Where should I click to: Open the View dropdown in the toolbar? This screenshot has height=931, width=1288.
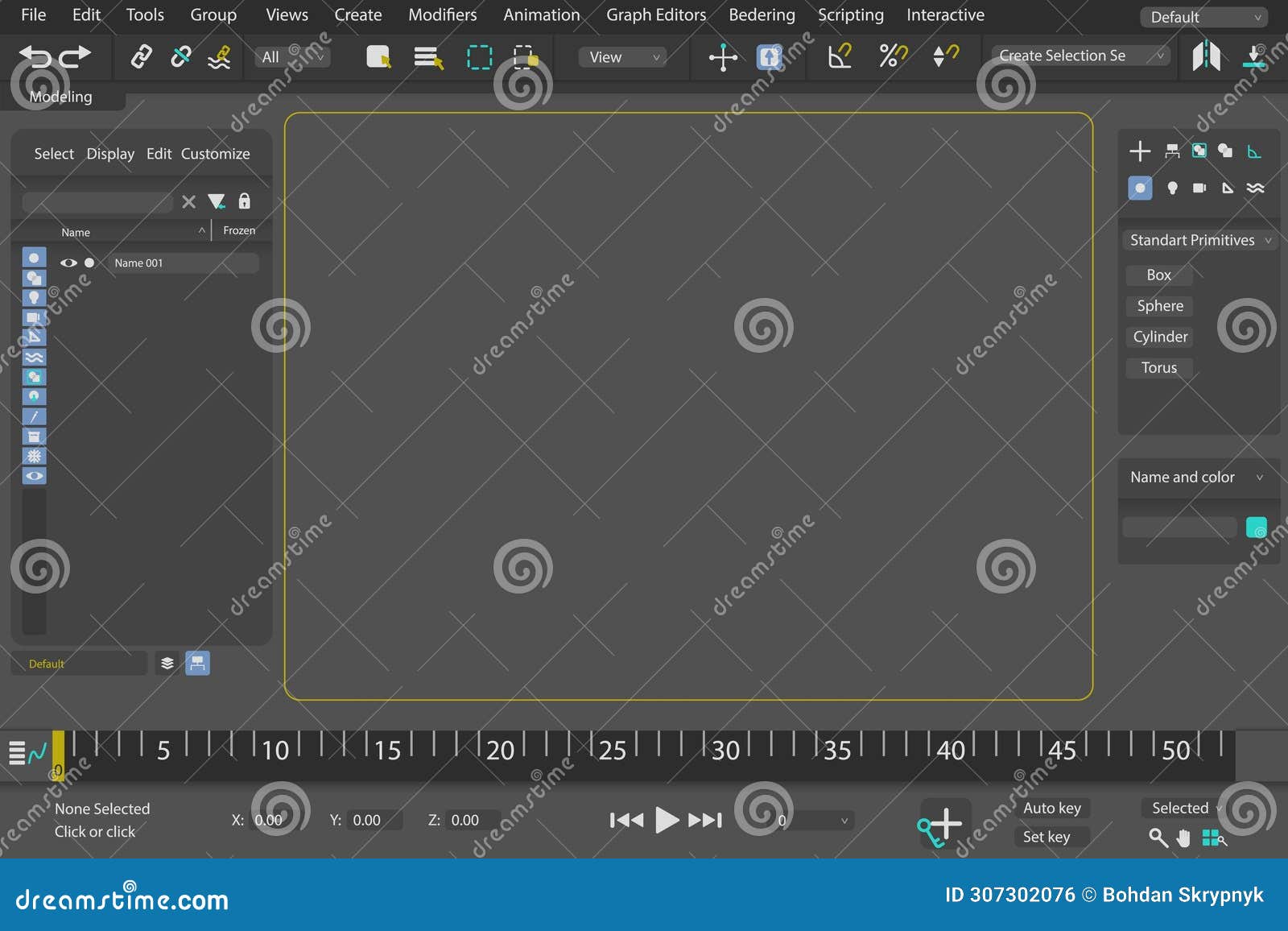624,57
